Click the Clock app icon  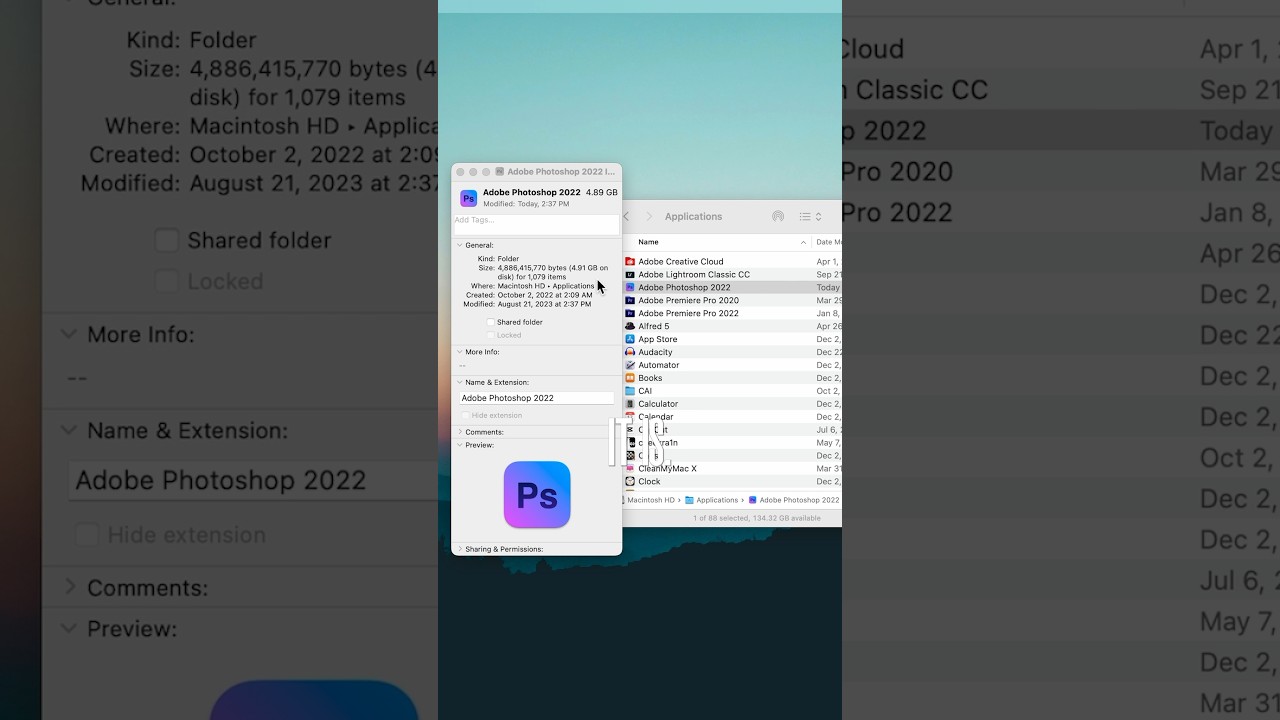click(x=630, y=482)
